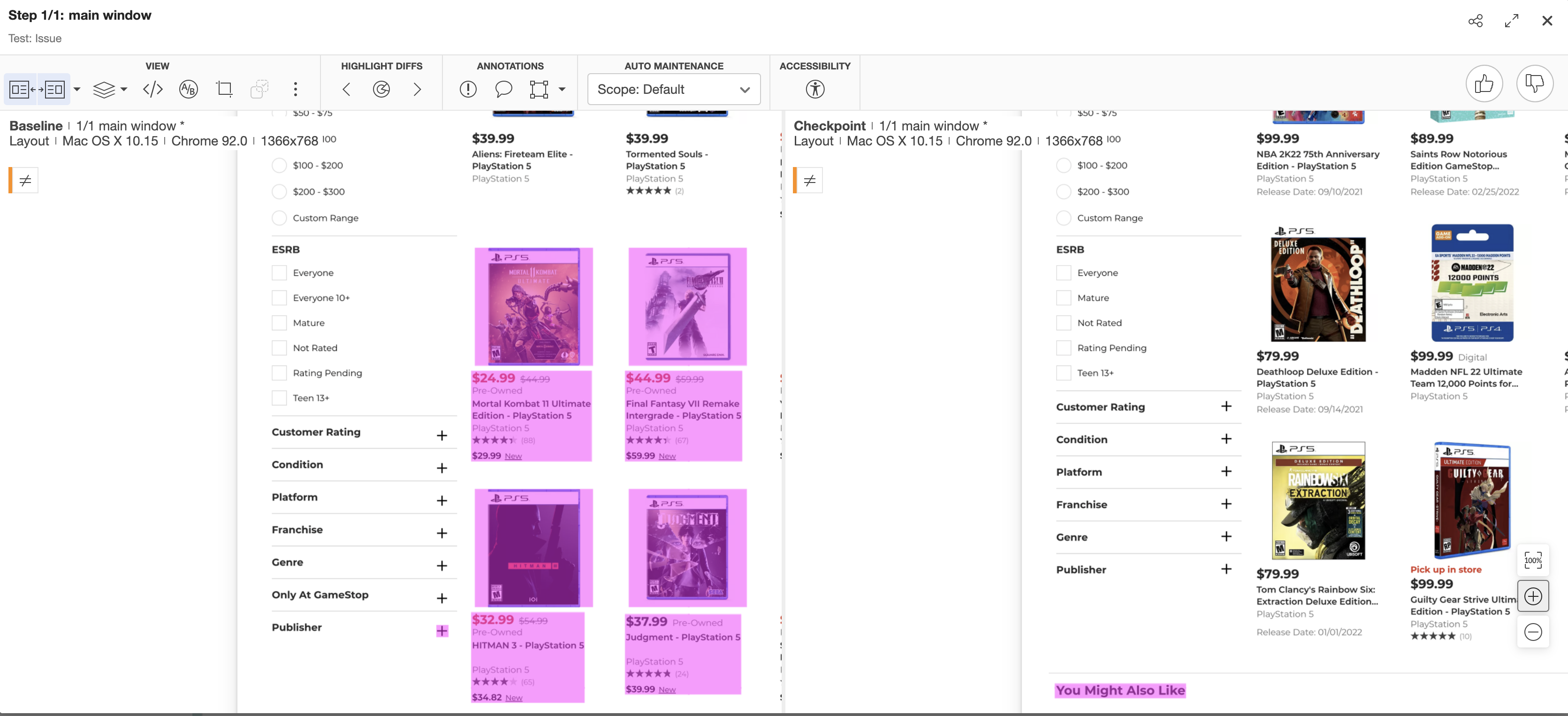Add a bug annotation exclamation icon

pyautogui.click(x=468, y=90)
